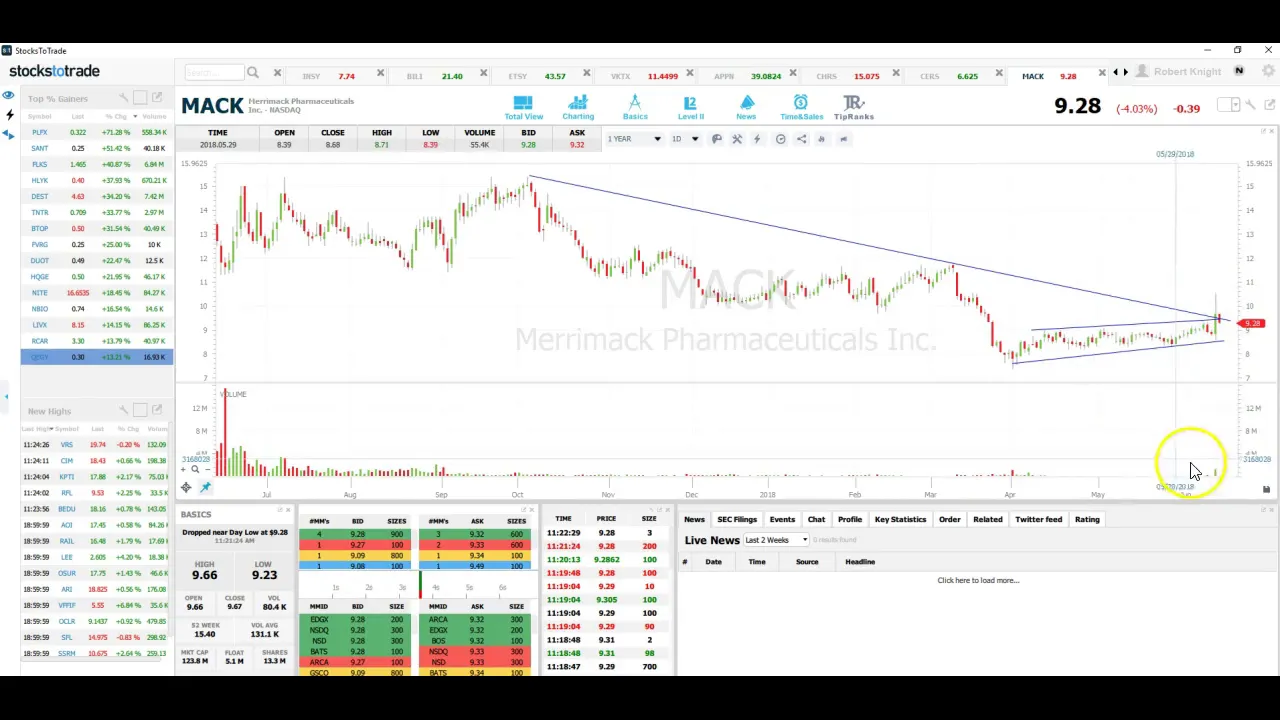
Task: Select the Related tab
Action: click(987, 519)
